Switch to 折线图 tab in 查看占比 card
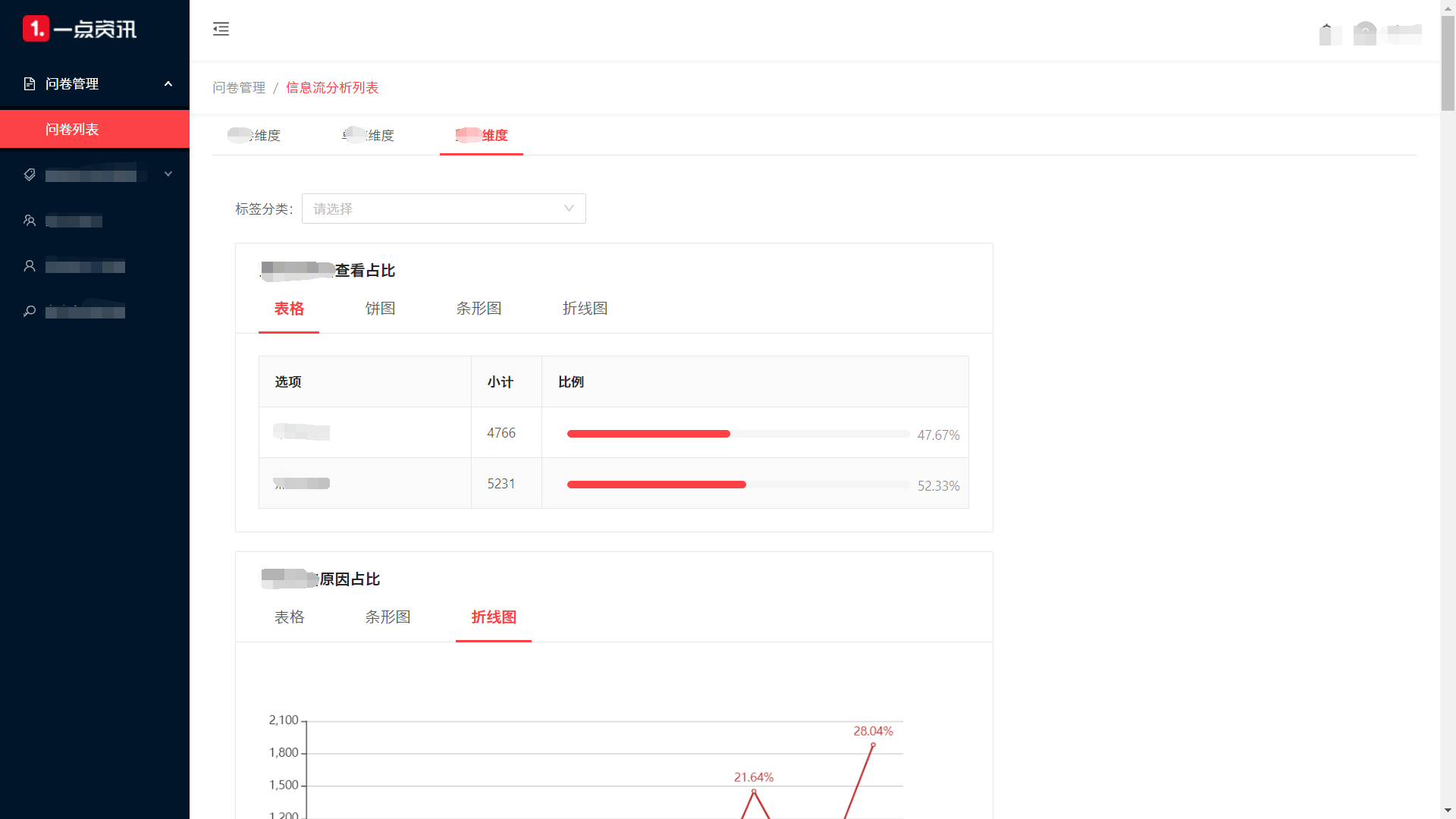1456x819 pixels. pyautogui.click(x=585, y=309)
